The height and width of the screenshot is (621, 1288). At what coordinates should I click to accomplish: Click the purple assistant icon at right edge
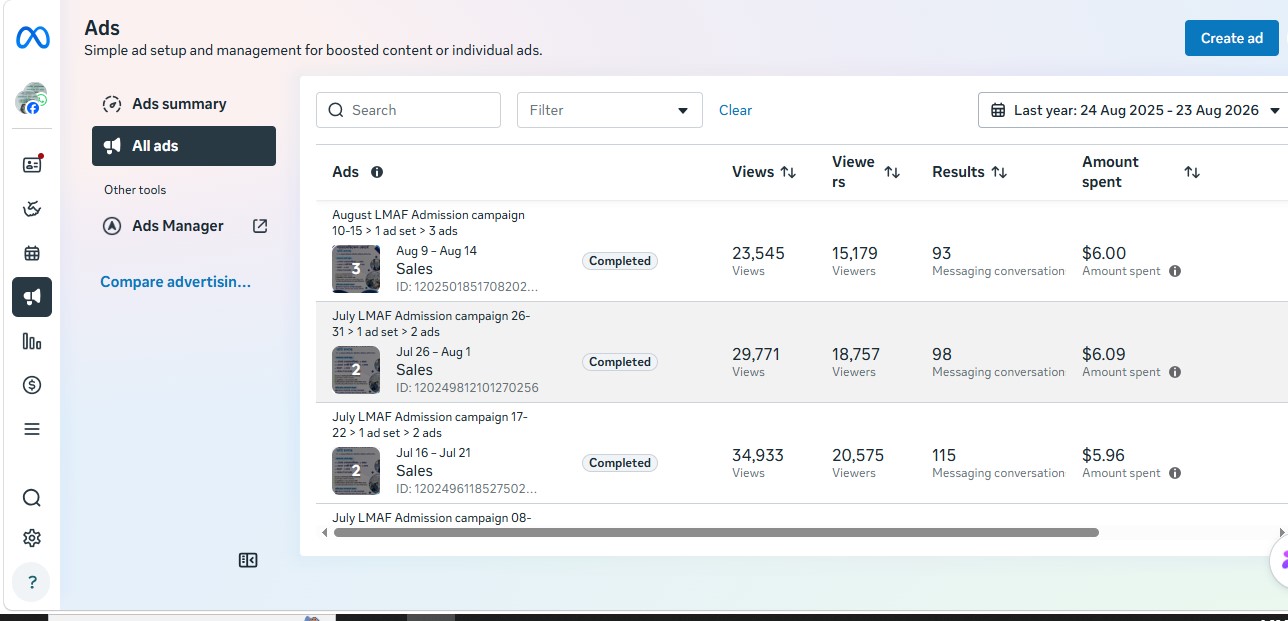pos(1279,560)
